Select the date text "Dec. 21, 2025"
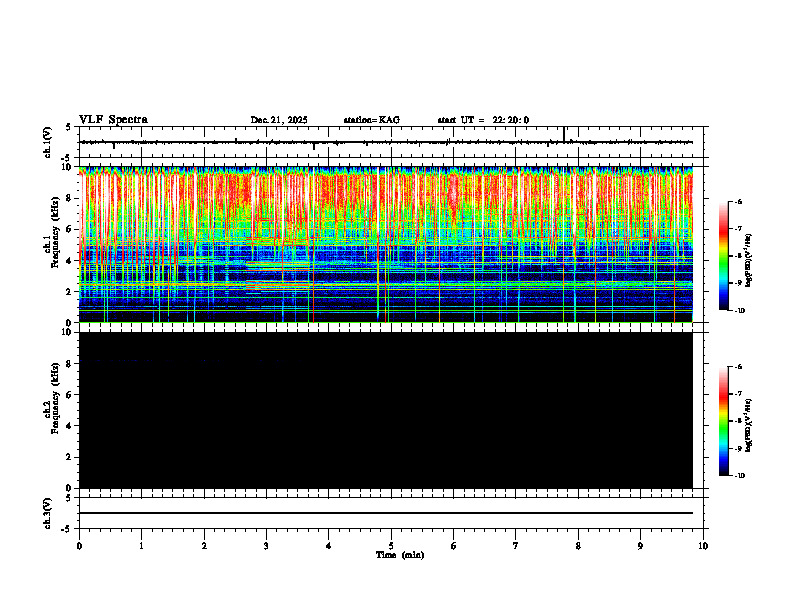 (279, 120)
